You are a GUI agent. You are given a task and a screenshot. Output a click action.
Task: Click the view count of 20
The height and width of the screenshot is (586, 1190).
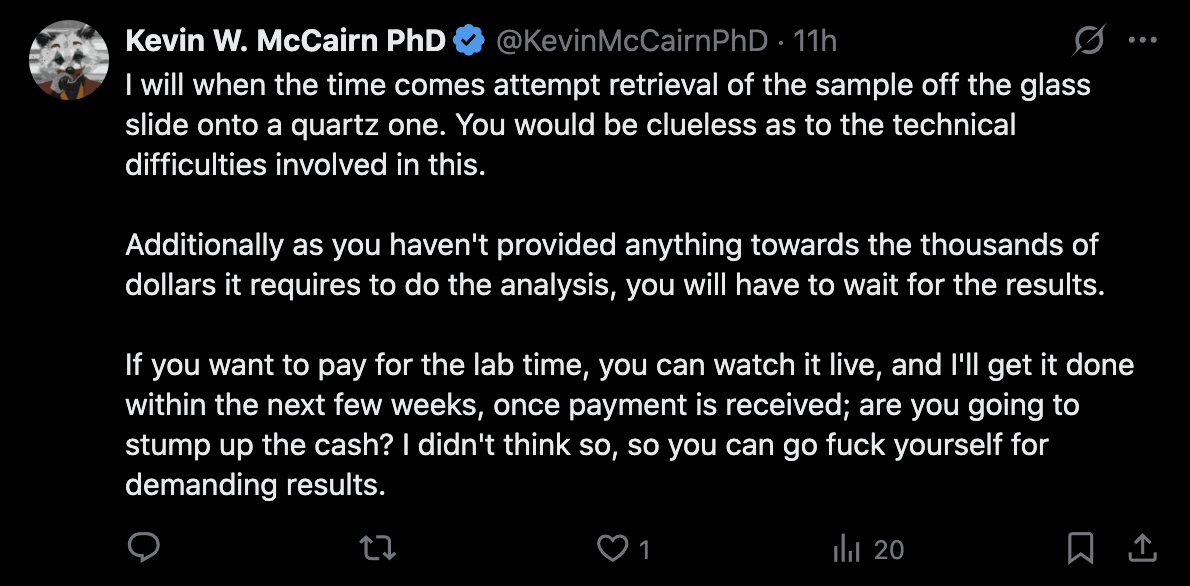coord(888,548)
